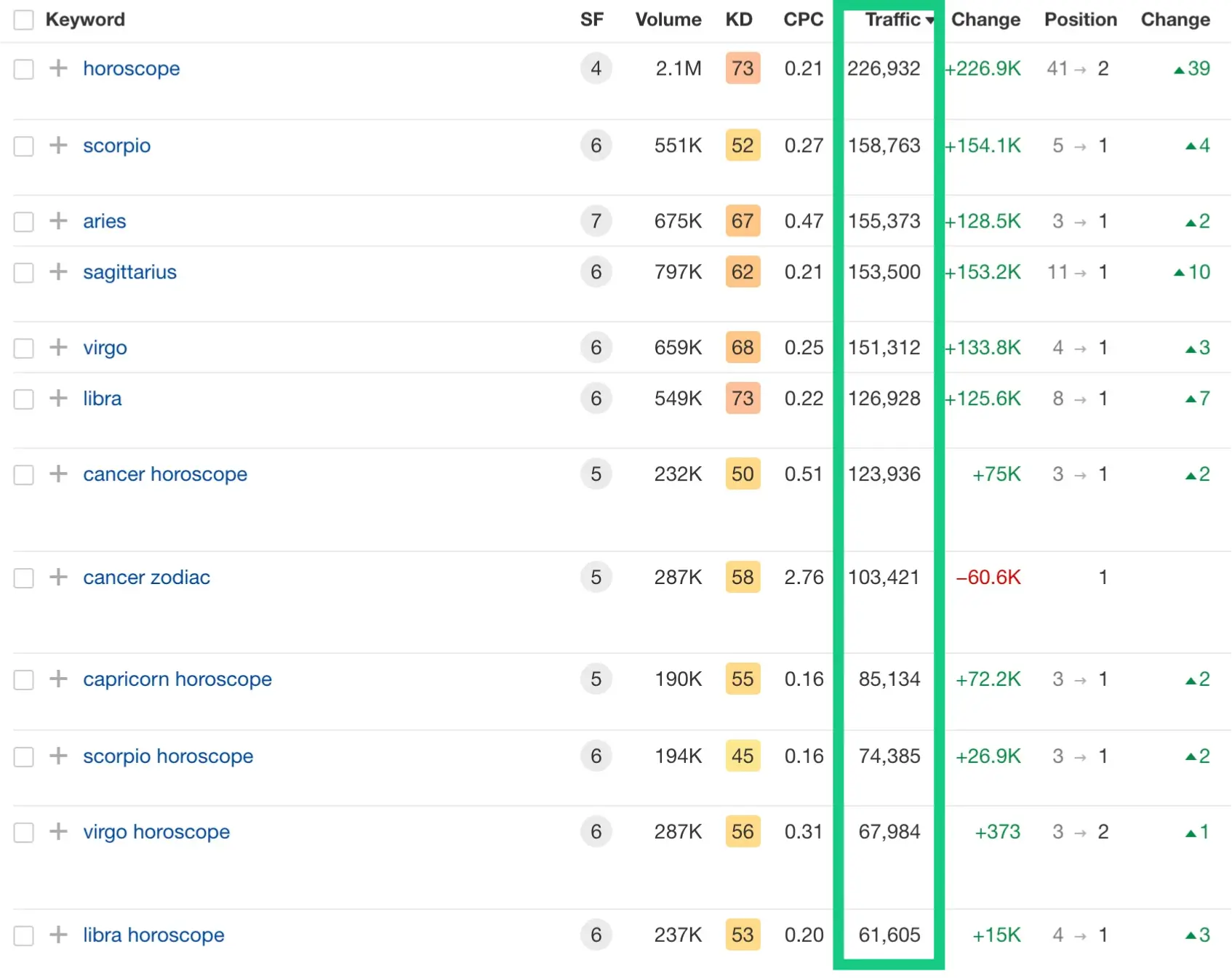Image resolution: width=1232 pixels, height=979 pixels.
Task: Expand the virgo keyword plus icon
Action: tap(58, 348)
